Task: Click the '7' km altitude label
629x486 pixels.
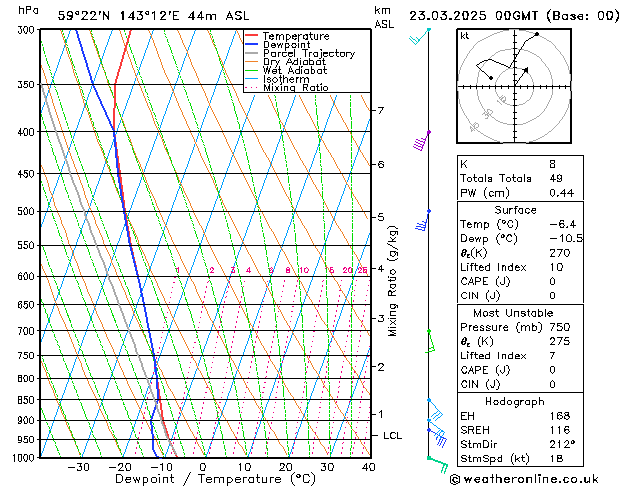Action: point(381,110)
